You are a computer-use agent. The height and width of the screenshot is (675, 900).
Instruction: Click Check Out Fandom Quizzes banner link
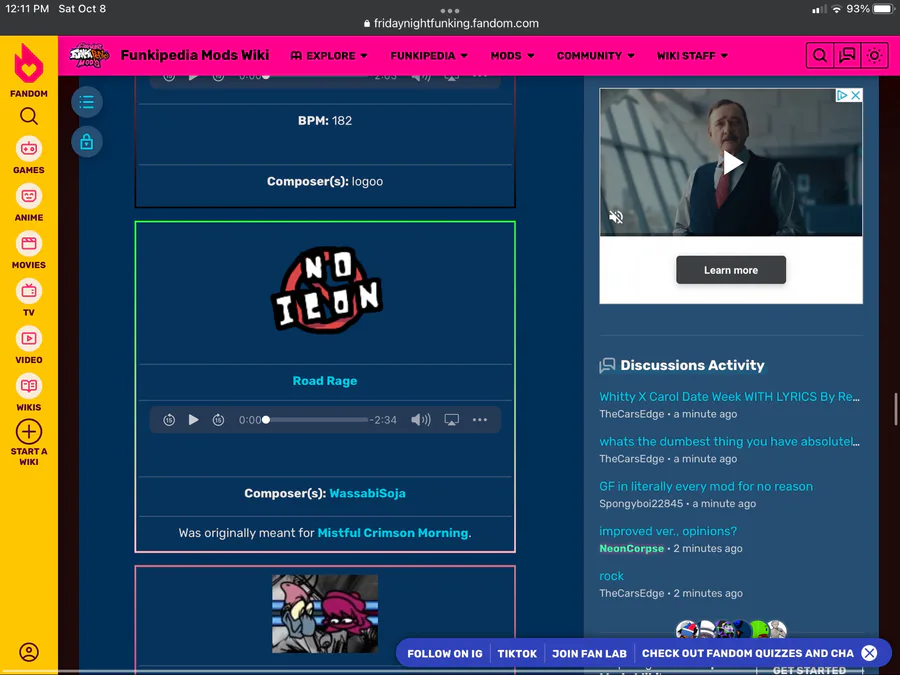tap(747, 653)
